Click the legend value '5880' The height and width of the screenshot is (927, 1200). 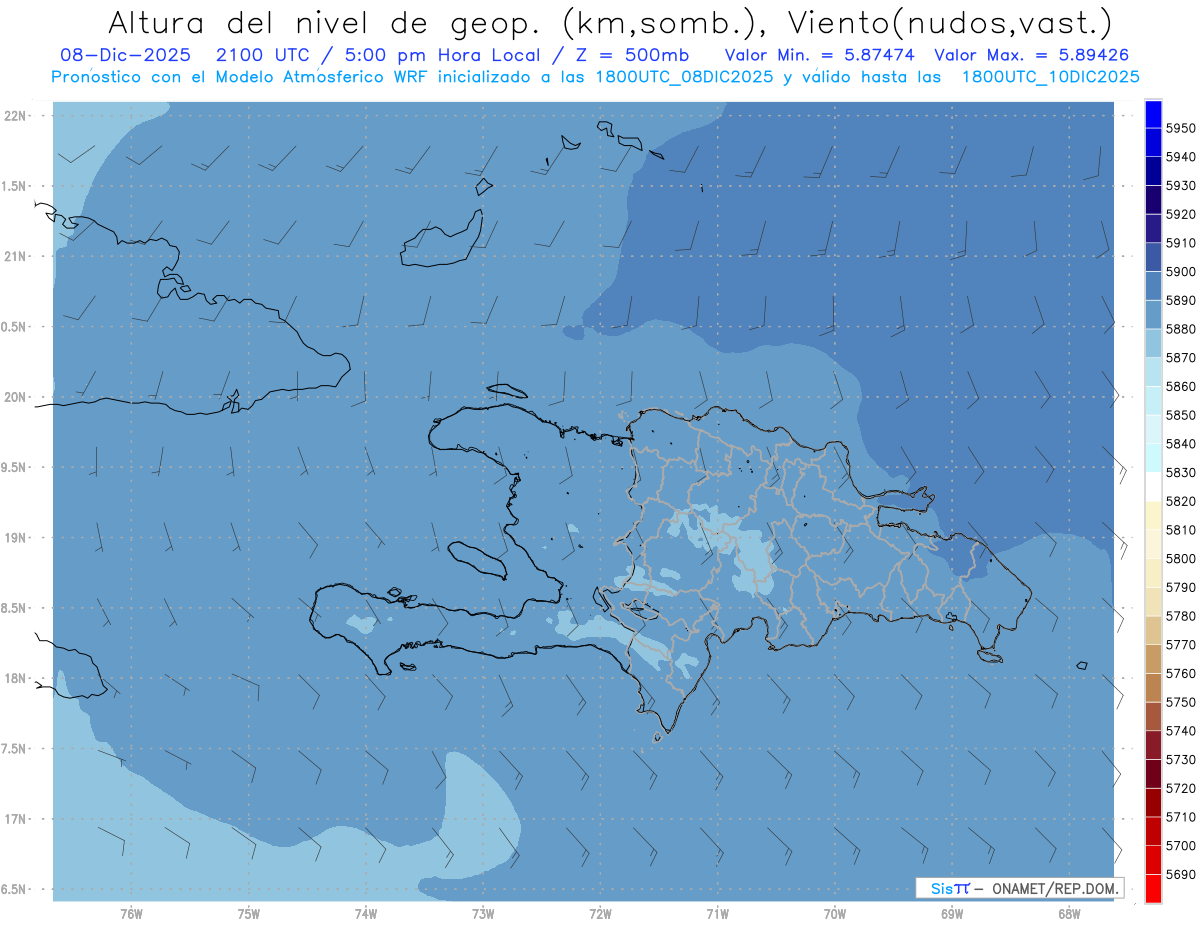pos(1180,329)
